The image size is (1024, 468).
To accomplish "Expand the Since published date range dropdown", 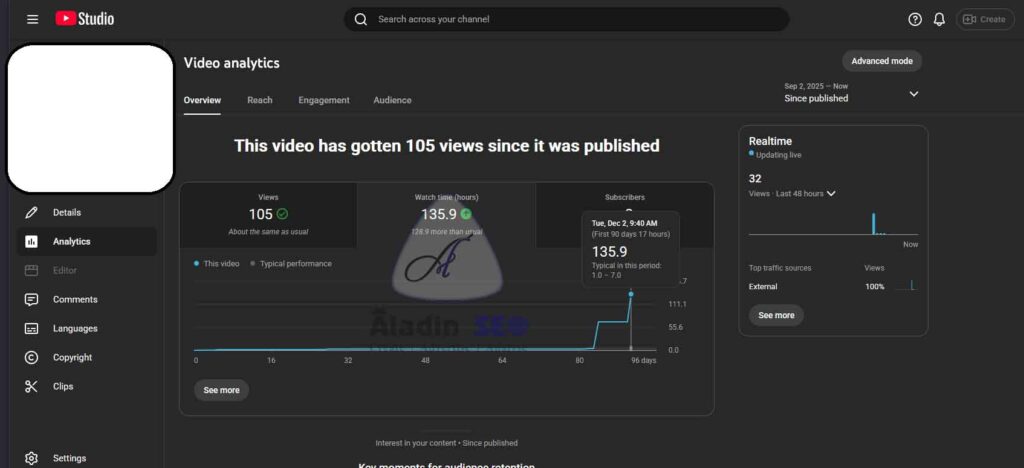I will [x=913, y=94].
